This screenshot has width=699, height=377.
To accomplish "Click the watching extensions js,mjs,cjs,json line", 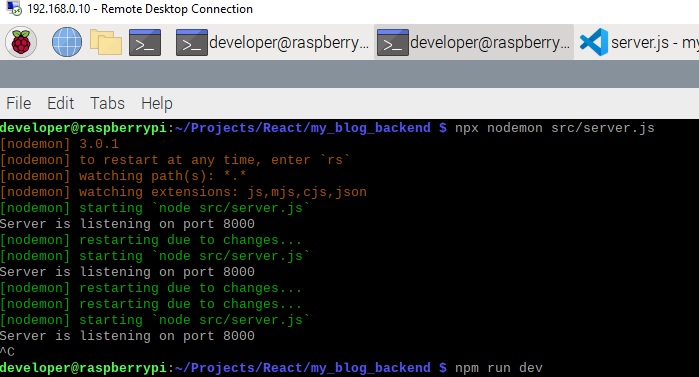I will click(x=183, y=192).
